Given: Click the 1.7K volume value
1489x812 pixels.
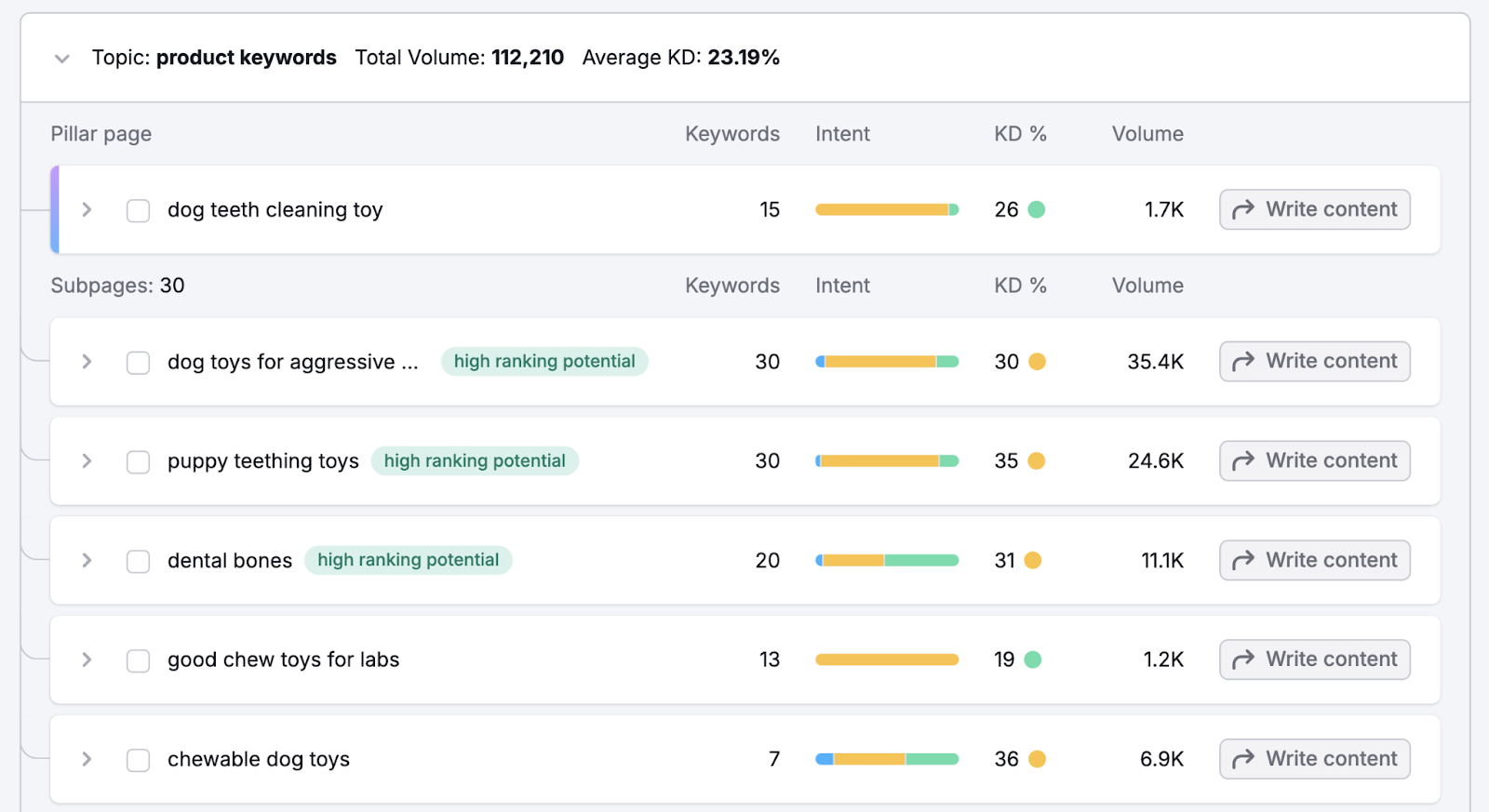Looking at the screenshot, I should pyautogui.click(x=1164, y=210).
